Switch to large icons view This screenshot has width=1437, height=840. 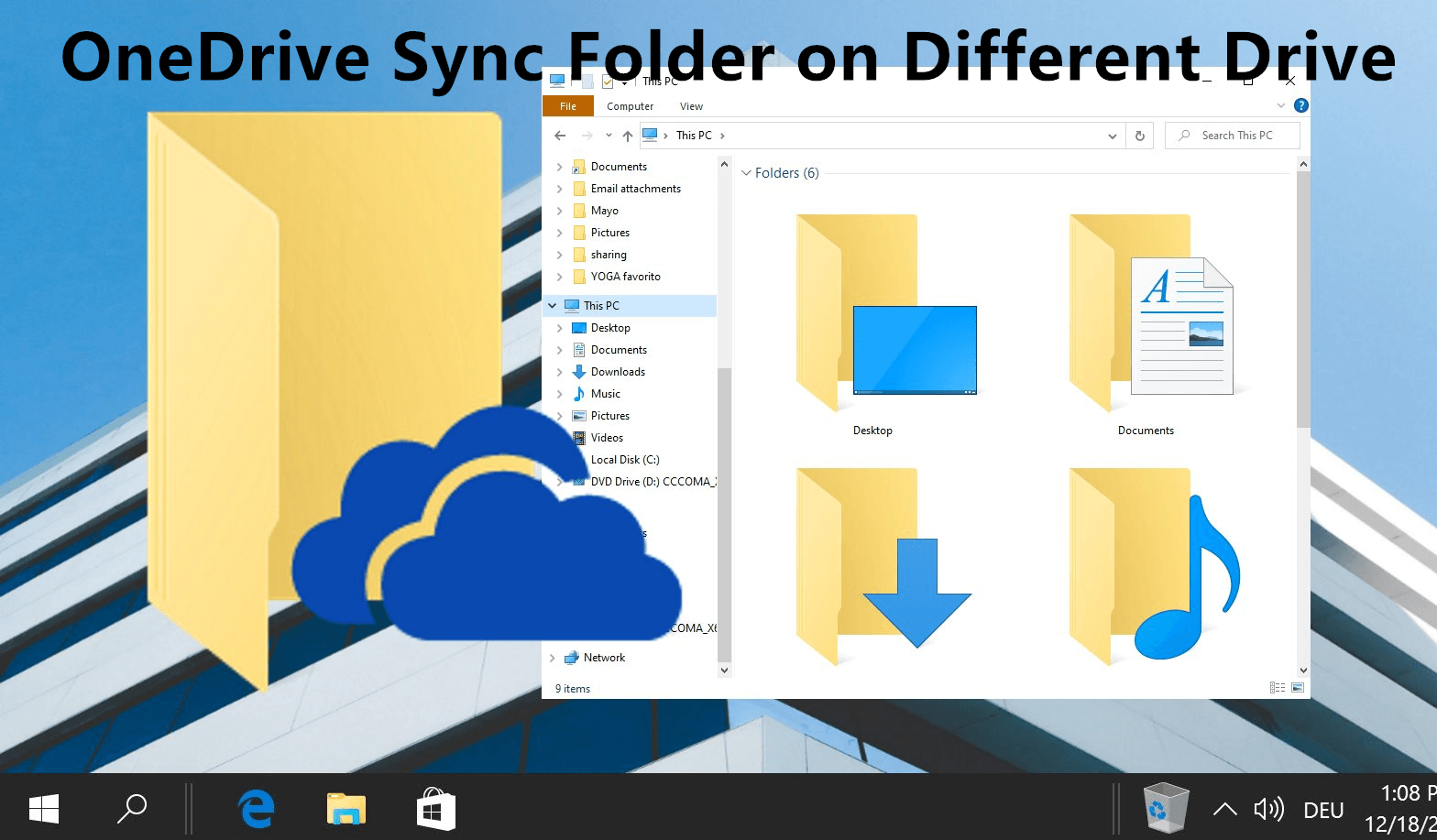tap(1298, 688)
